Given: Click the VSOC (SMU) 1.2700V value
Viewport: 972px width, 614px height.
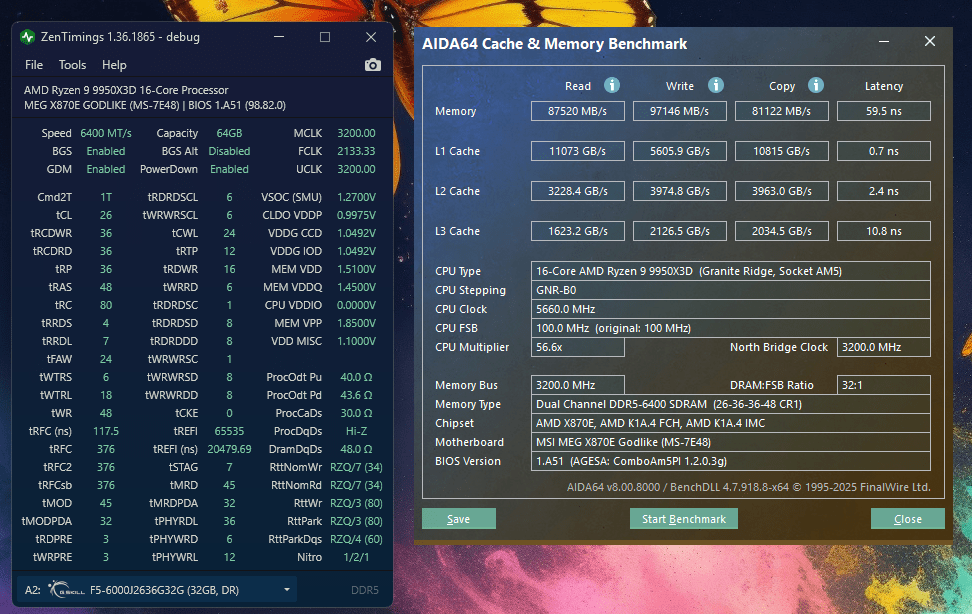Looking at the screenshot, I should [356, 197].
